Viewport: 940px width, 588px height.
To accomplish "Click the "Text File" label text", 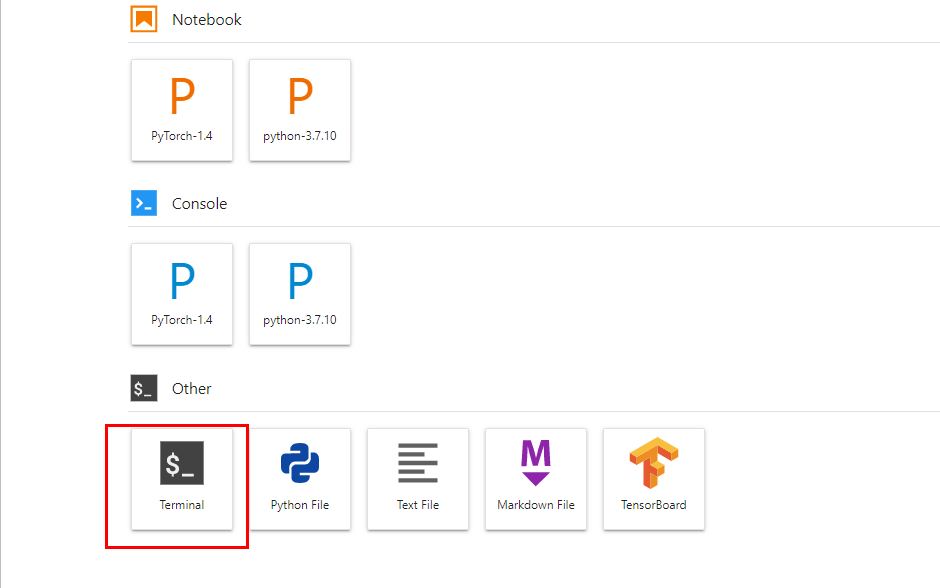I will pyautogui.click(x=418, y=505).
